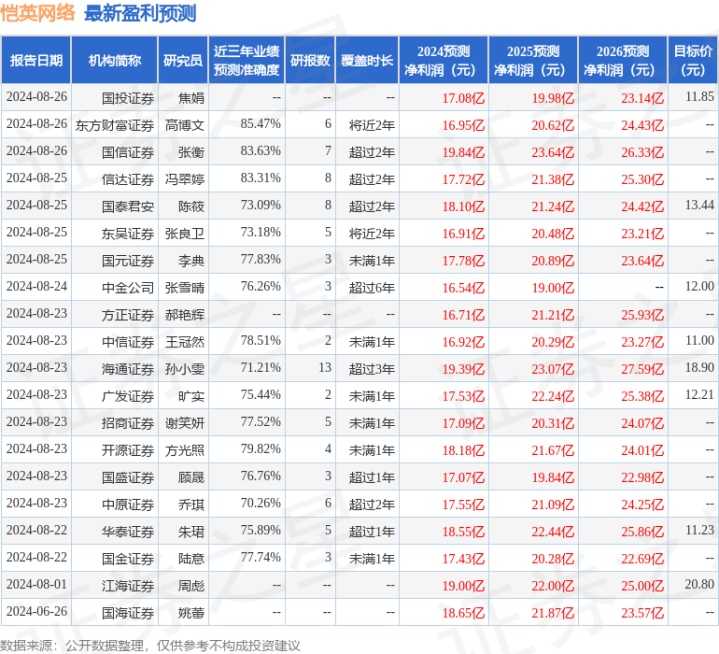Click the 覆盖时长 column header
The width and height of the screenshot is (719, 654).
click(x=367, y=61)
